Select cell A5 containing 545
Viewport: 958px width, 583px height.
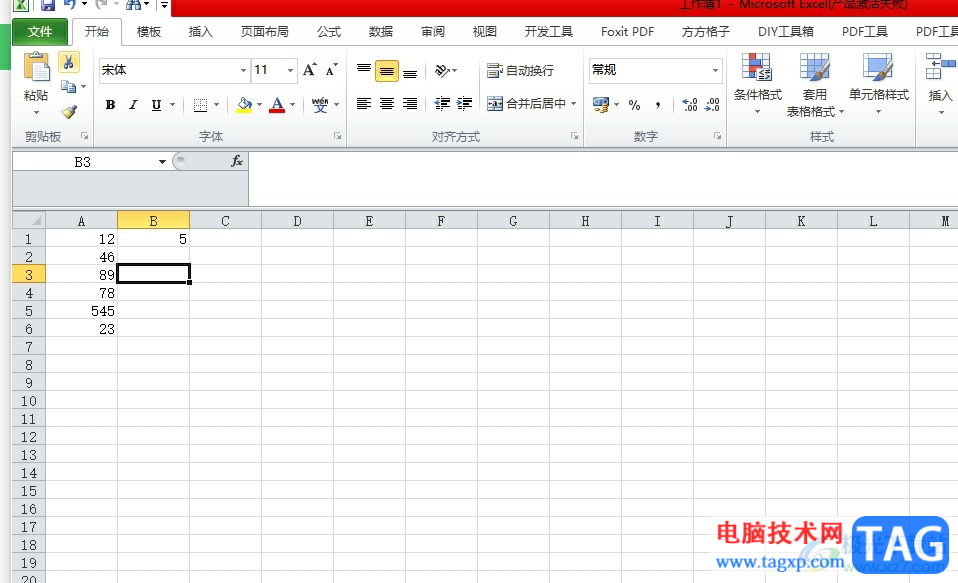click(81, 311)
